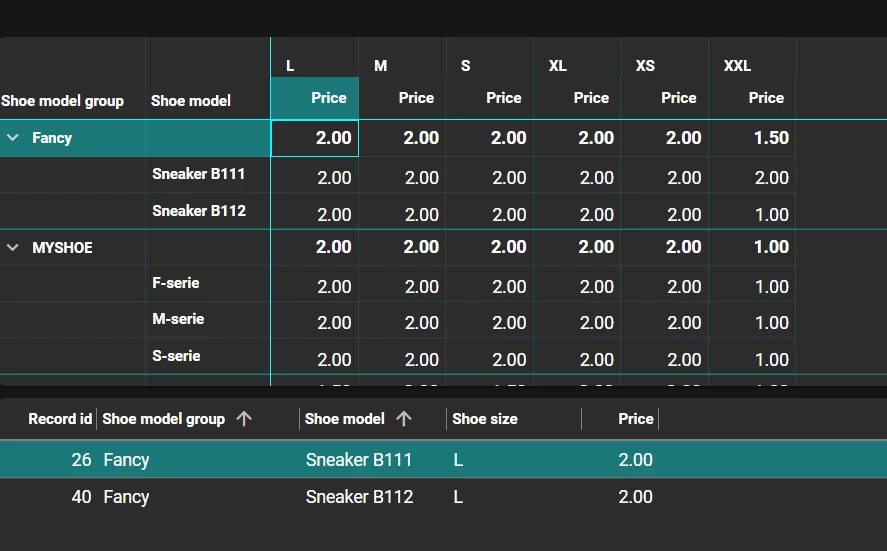Click the XS size column header
The width and height of the screenshot is (887, 551).
[x=645, y=66]
